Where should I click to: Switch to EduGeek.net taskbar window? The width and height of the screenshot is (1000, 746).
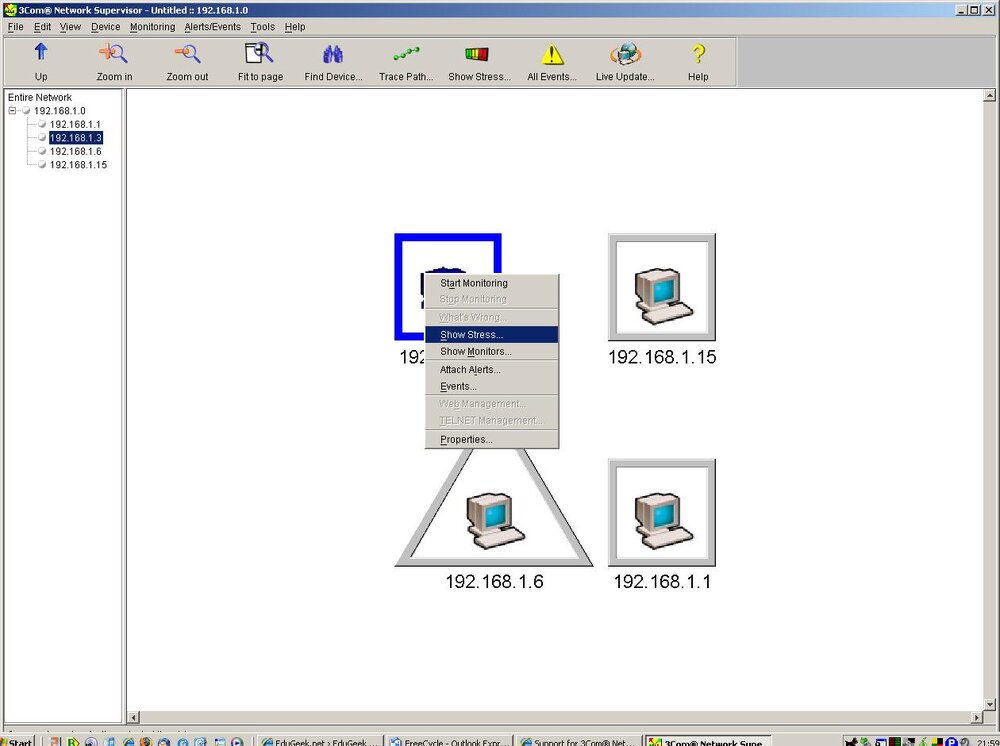pyautogui.click(x=321, y=741)
